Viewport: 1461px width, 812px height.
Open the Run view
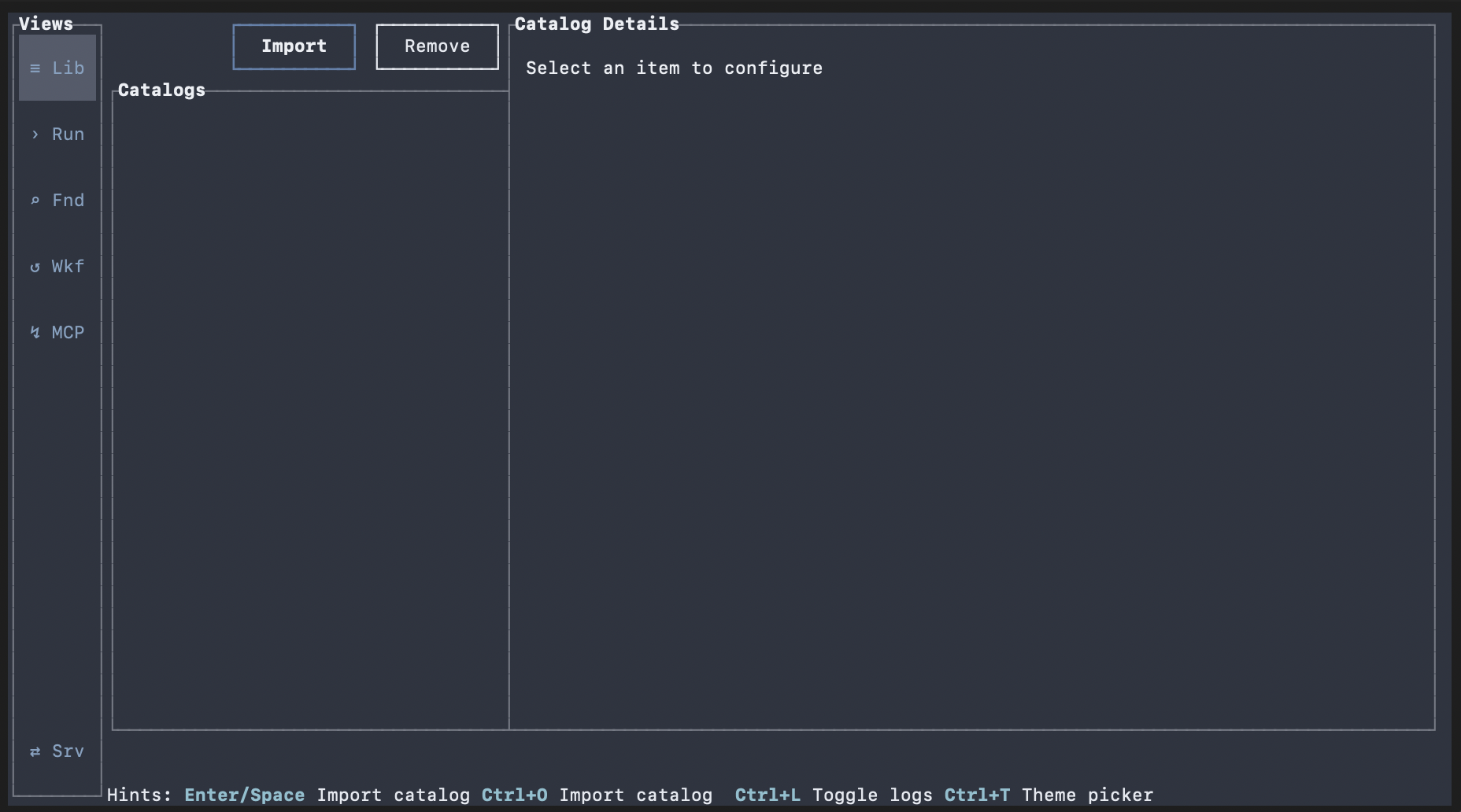click(x=68, y=135)
